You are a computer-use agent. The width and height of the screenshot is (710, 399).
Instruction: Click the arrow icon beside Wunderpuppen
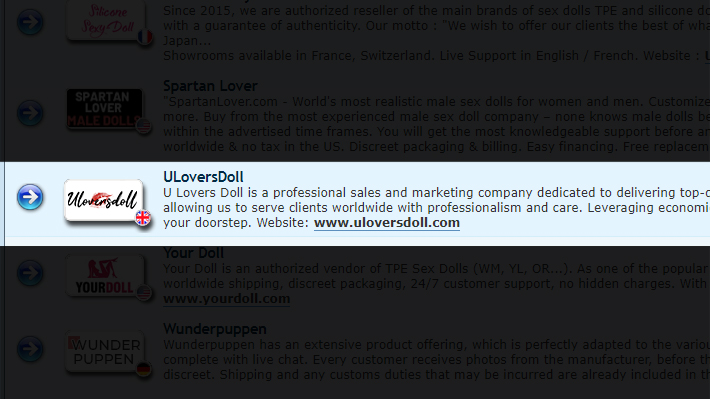point(30,349)
